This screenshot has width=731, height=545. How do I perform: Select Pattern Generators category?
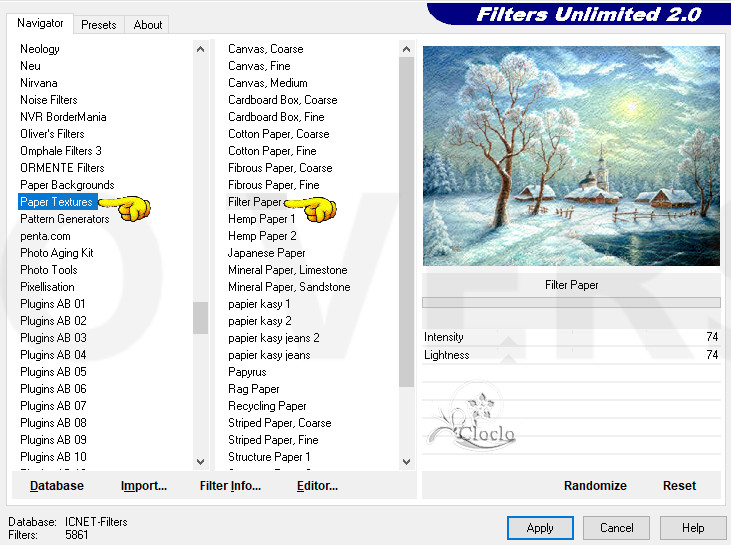64,219
